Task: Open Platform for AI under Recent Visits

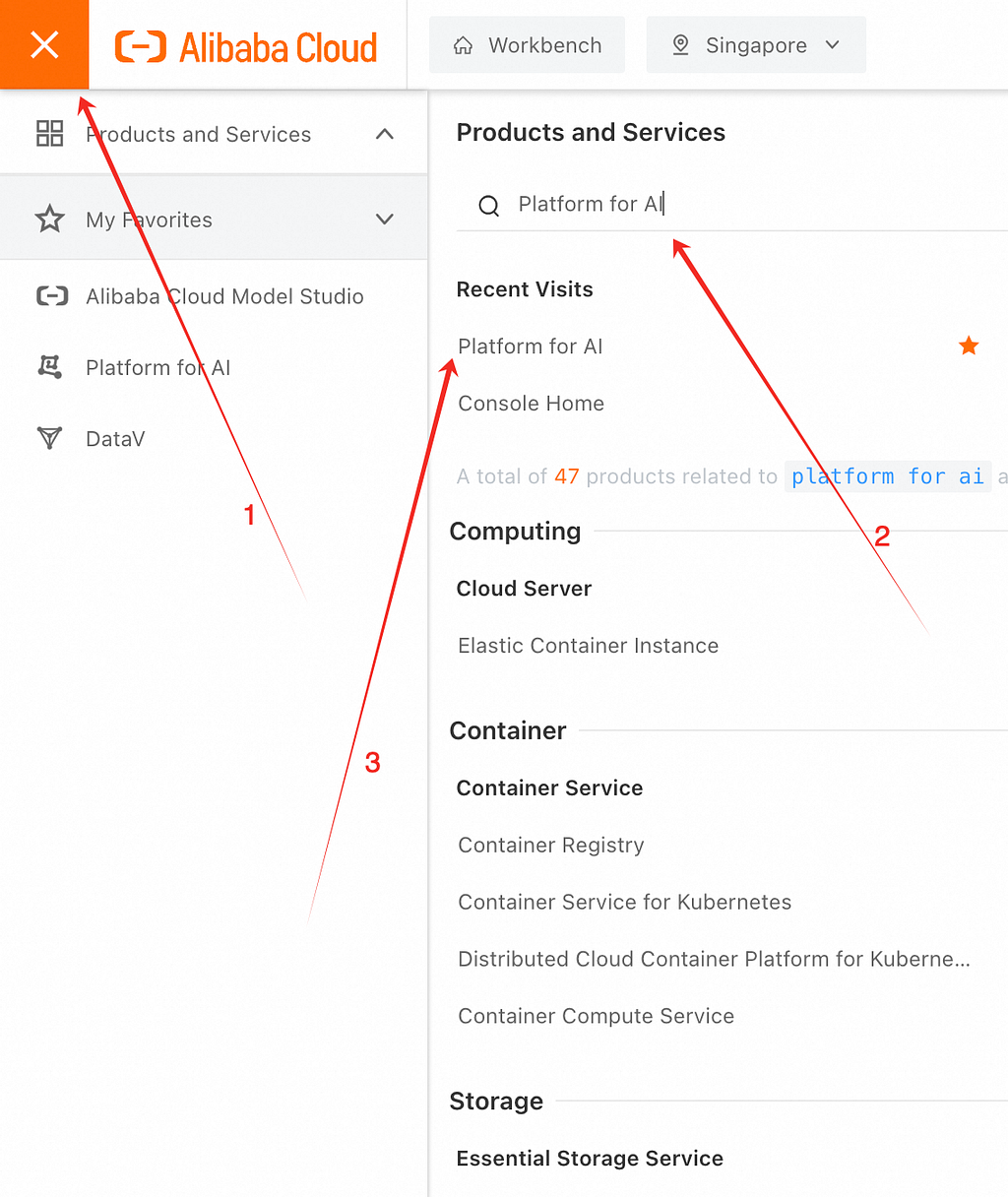Action: 530,346
